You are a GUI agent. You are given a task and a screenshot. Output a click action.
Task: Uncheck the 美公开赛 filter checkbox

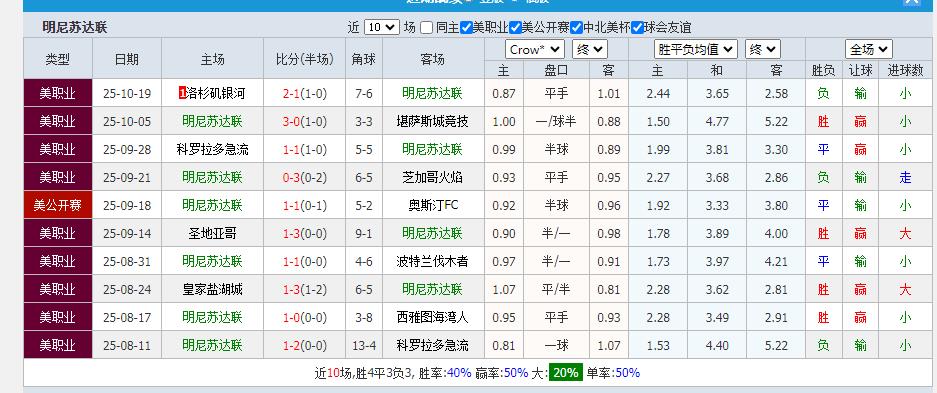click(x=516, y=27)
